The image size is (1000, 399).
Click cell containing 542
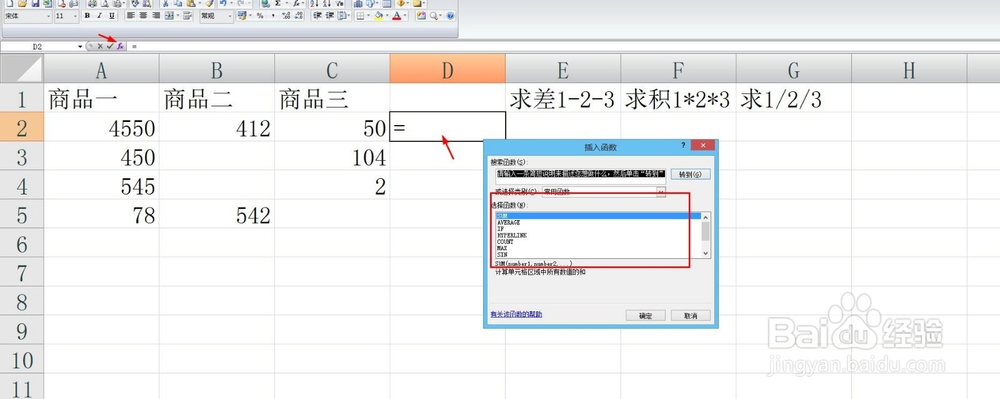point(217,215)
